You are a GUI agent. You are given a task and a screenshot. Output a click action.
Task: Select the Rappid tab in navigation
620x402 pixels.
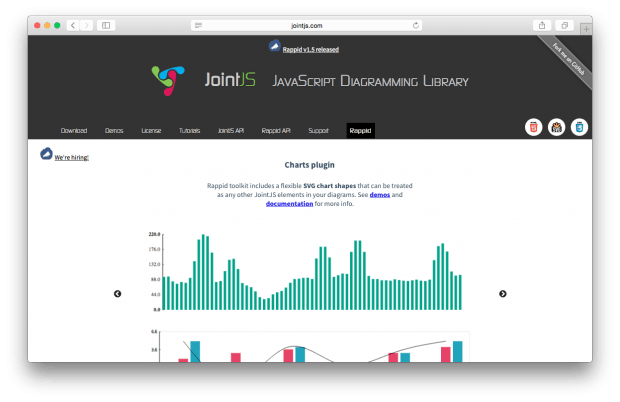pyautogui.click(x=360, y=131)
